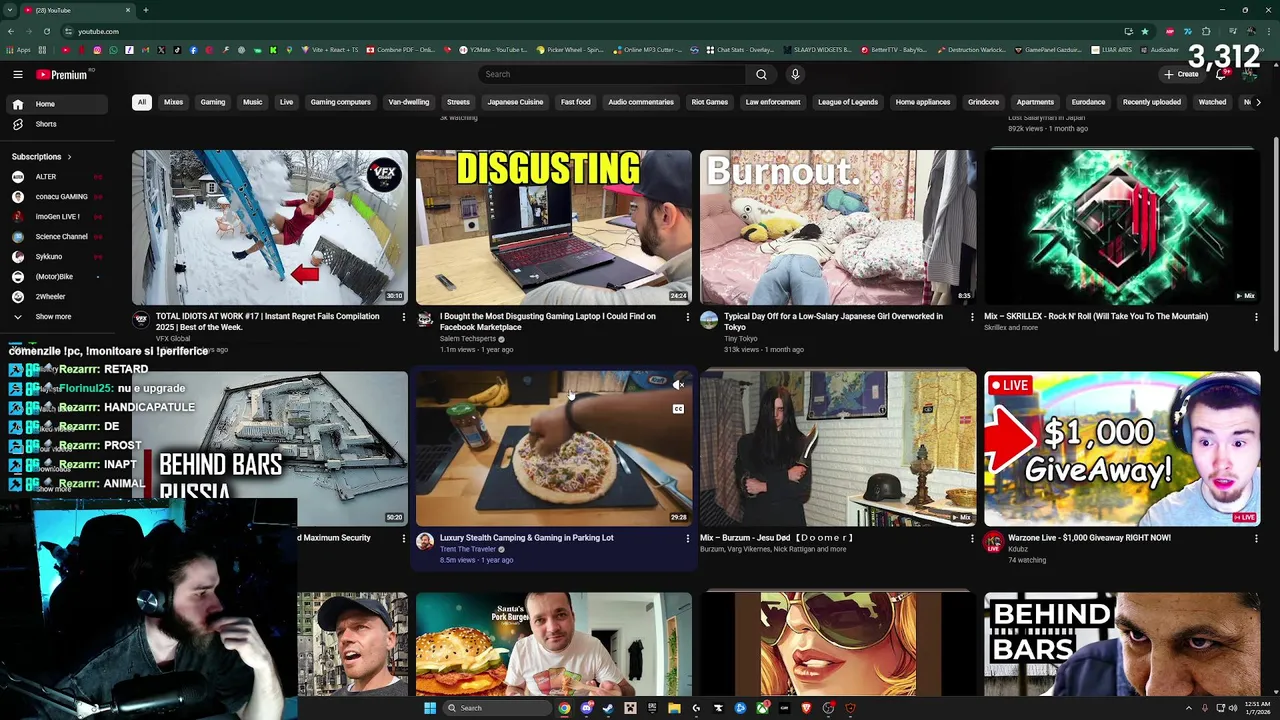Open Tiny Tokyo channel avatar

click(709, 320)
